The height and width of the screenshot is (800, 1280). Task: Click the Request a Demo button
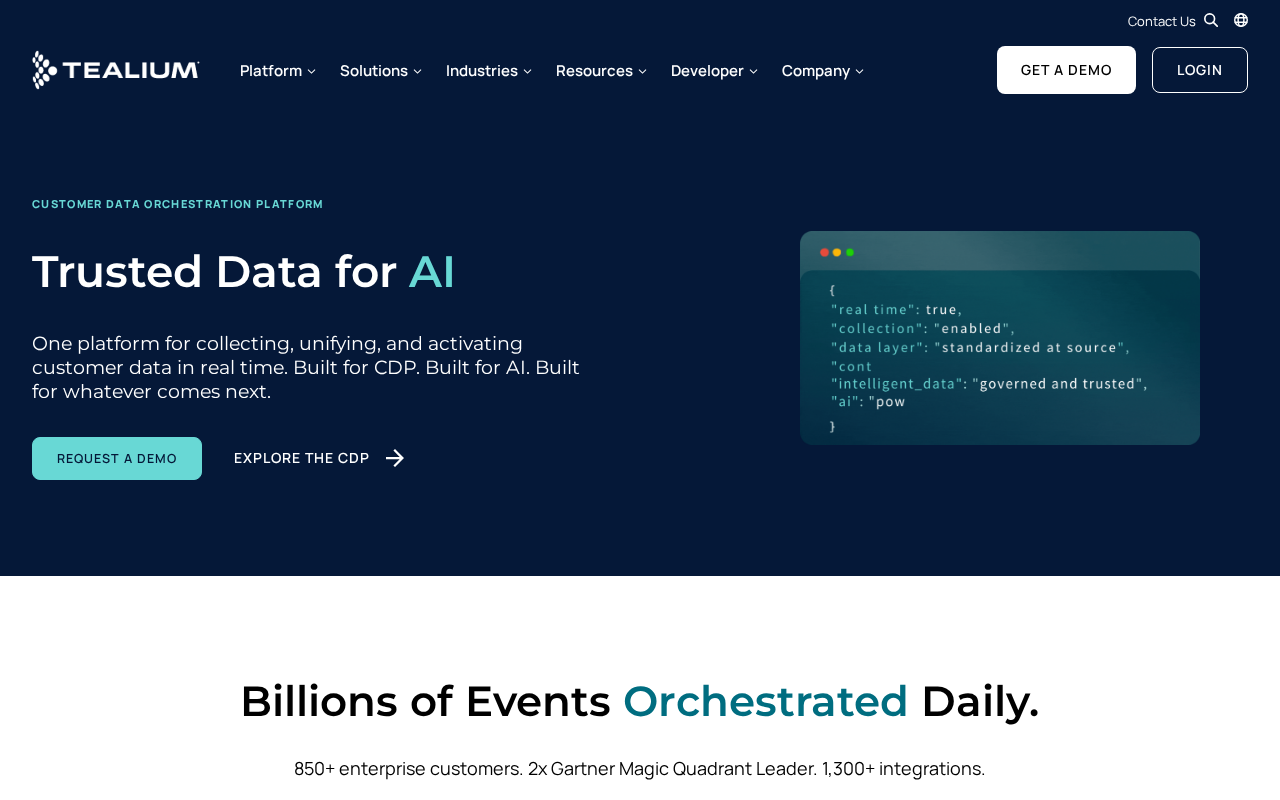click(117, 458)
